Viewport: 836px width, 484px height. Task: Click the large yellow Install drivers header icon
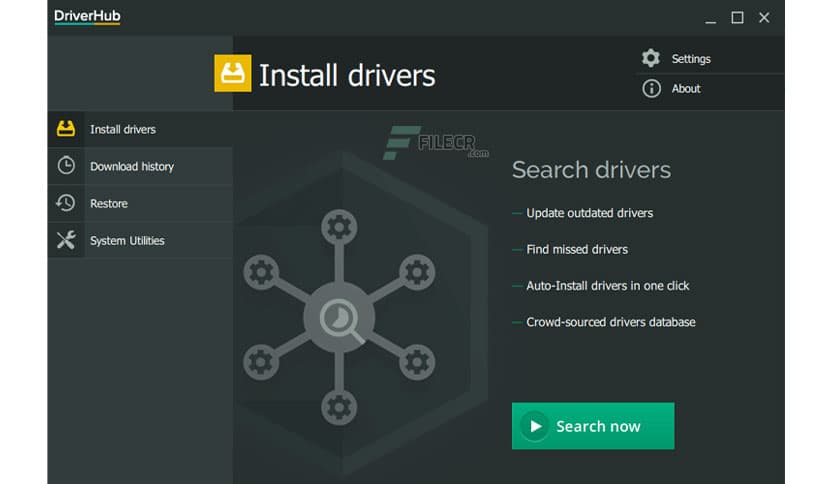tap(233, 74)
